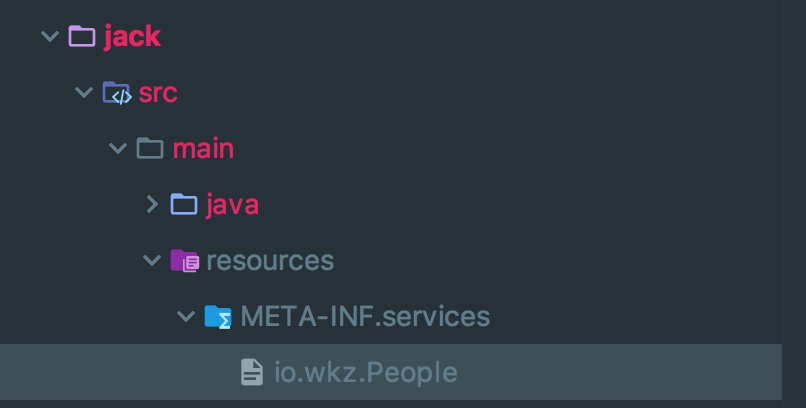This screenshot has width=806, height=408.
Task: Collapse the META-INF.services chevron
Action: tap(186, 317)
